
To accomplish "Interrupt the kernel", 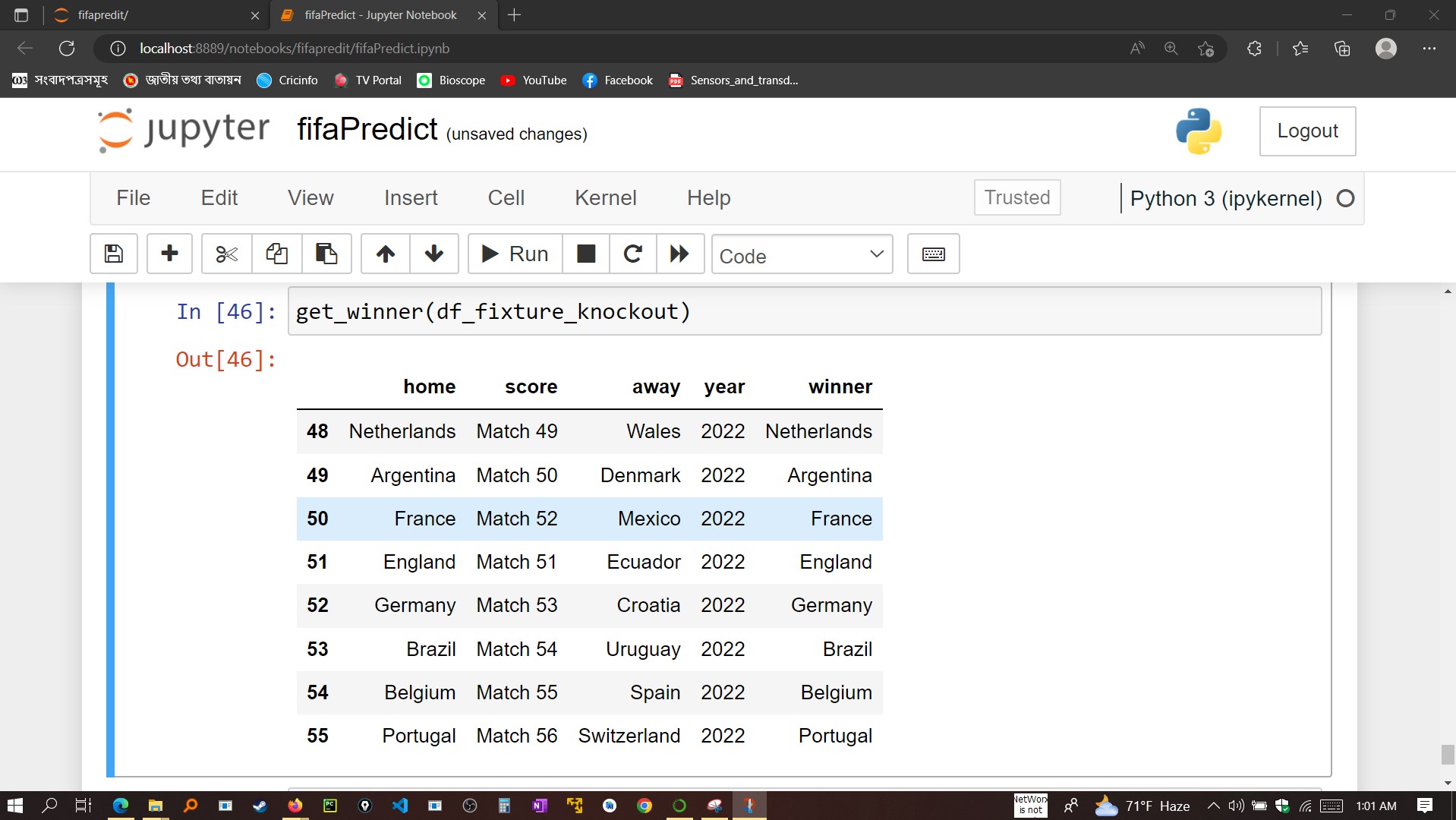I will (585, 254).
